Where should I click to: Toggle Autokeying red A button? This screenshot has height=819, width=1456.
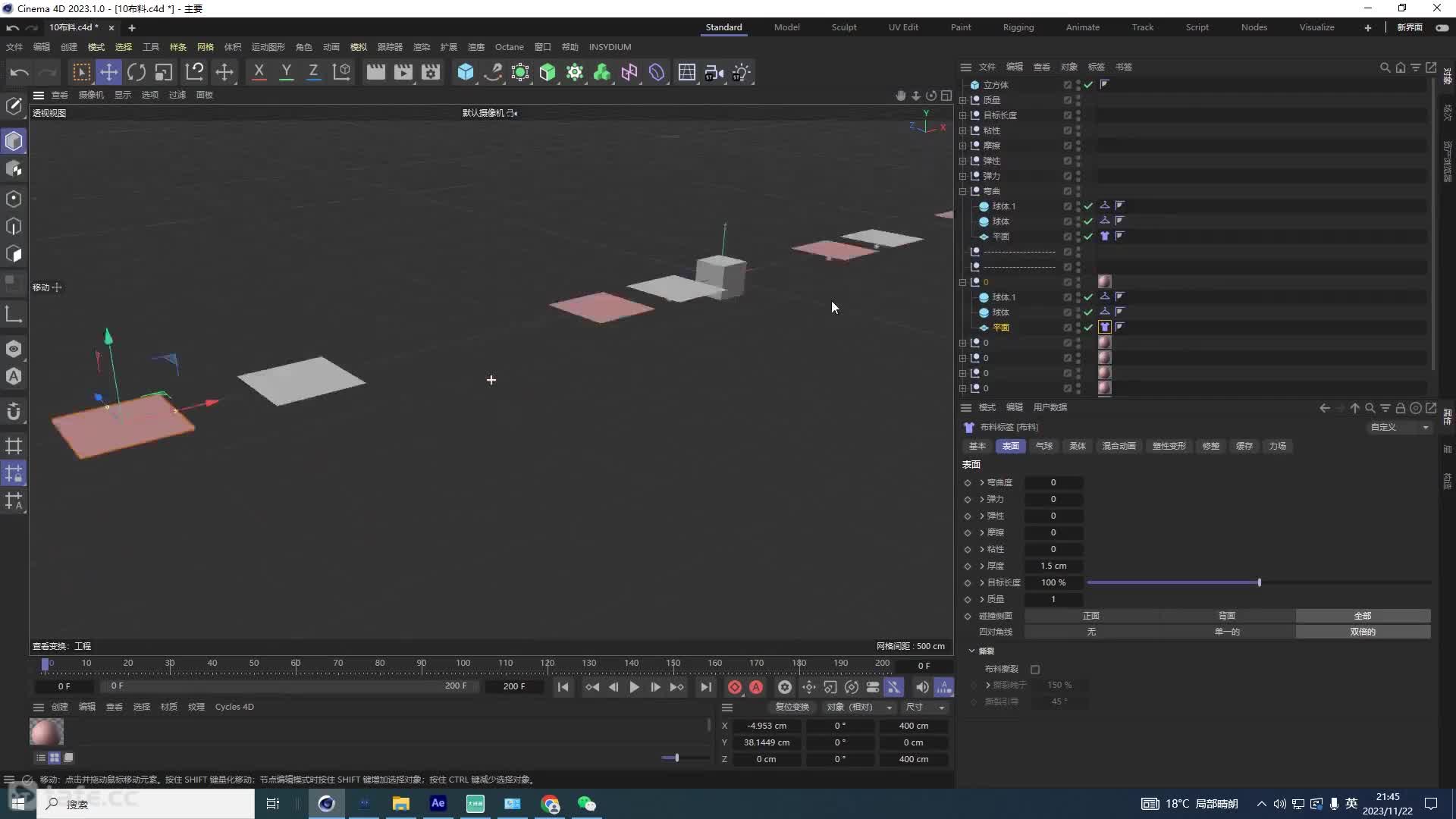coord(756,687)
